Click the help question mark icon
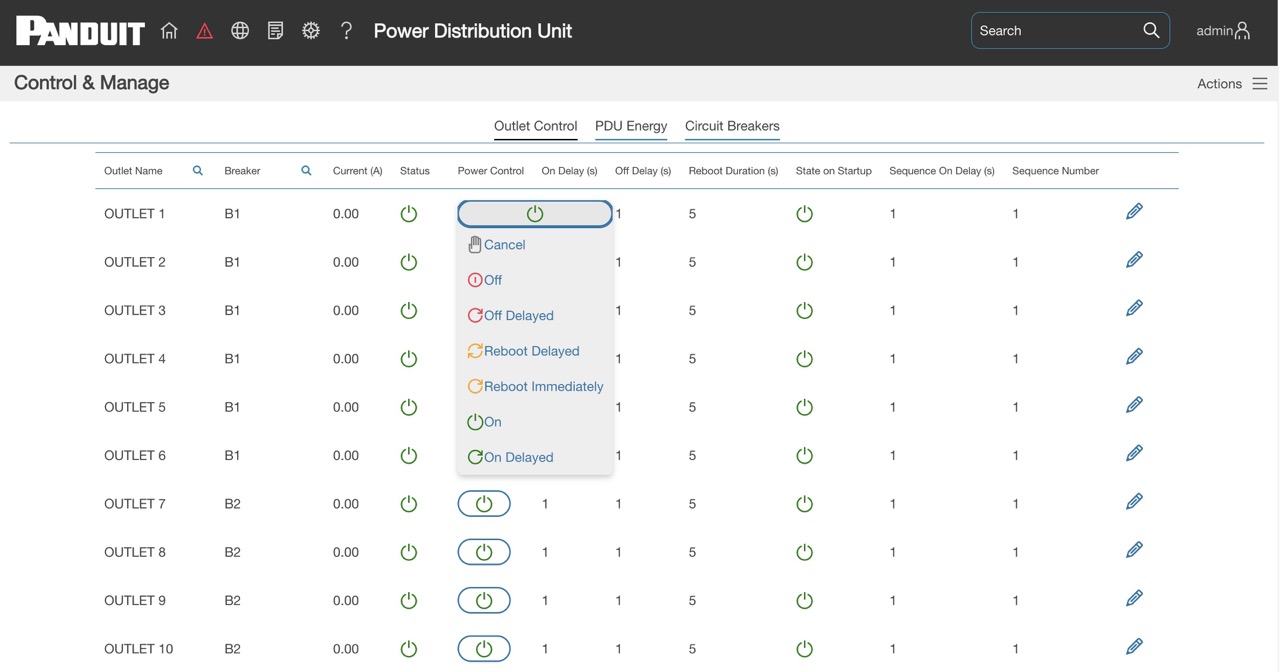The width and height of the screenshot is (1280, 672). click(346, 31)
